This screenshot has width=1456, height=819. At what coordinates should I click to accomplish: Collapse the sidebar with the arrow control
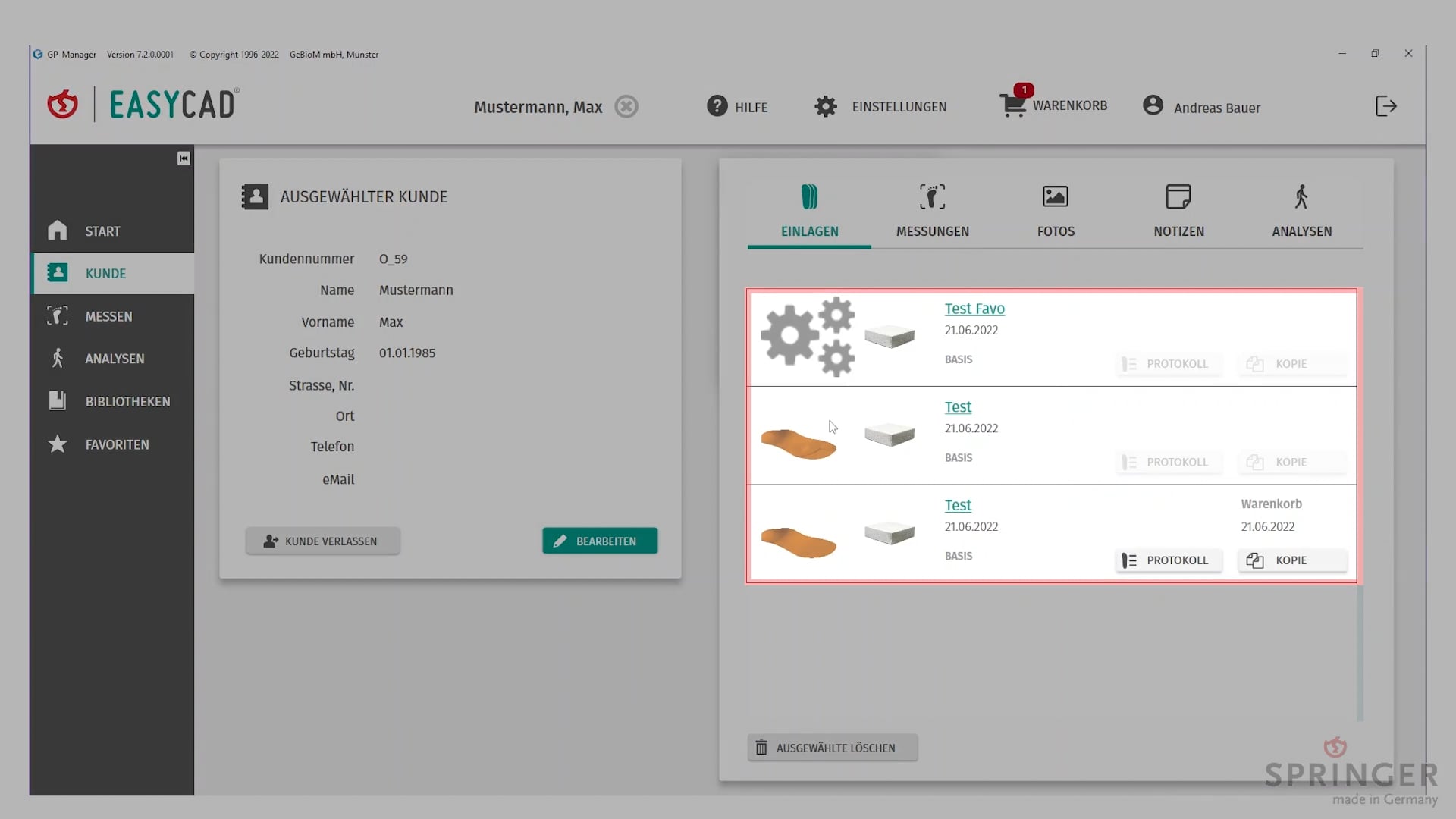(x=183, y=158)
